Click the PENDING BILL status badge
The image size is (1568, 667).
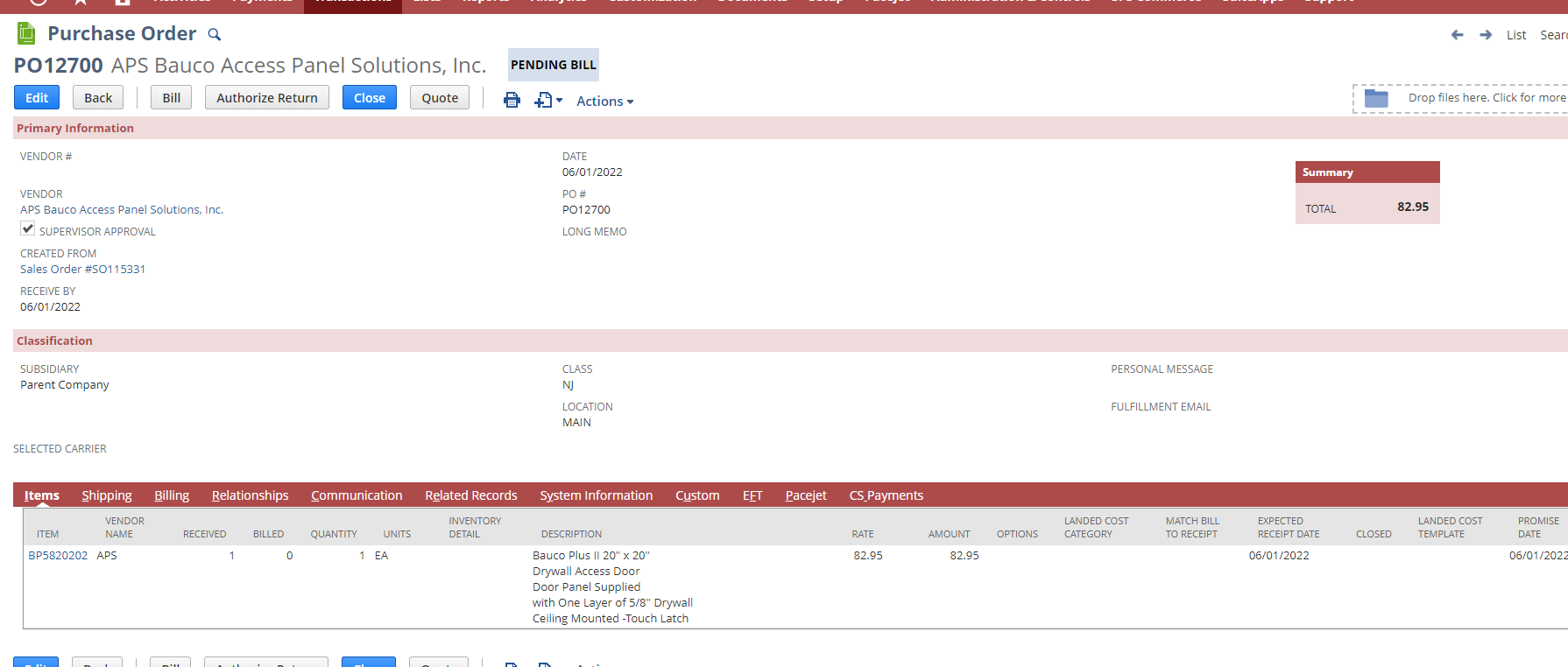[x=554, y=65]
